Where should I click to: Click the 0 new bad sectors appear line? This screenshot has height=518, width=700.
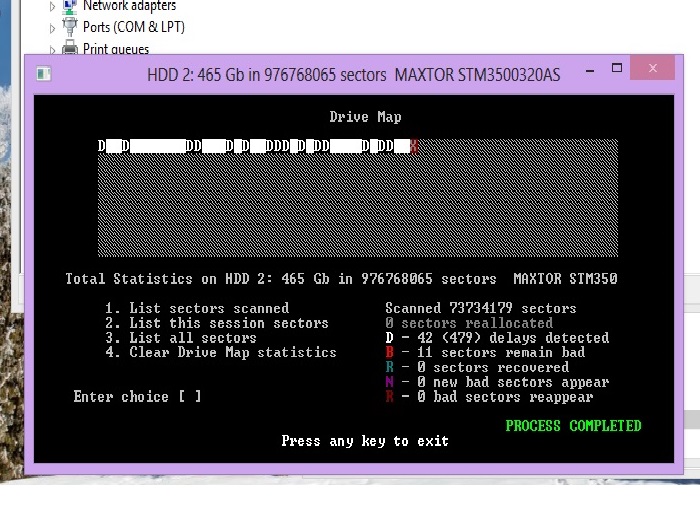pyautogui.click(x=497, y=382)
